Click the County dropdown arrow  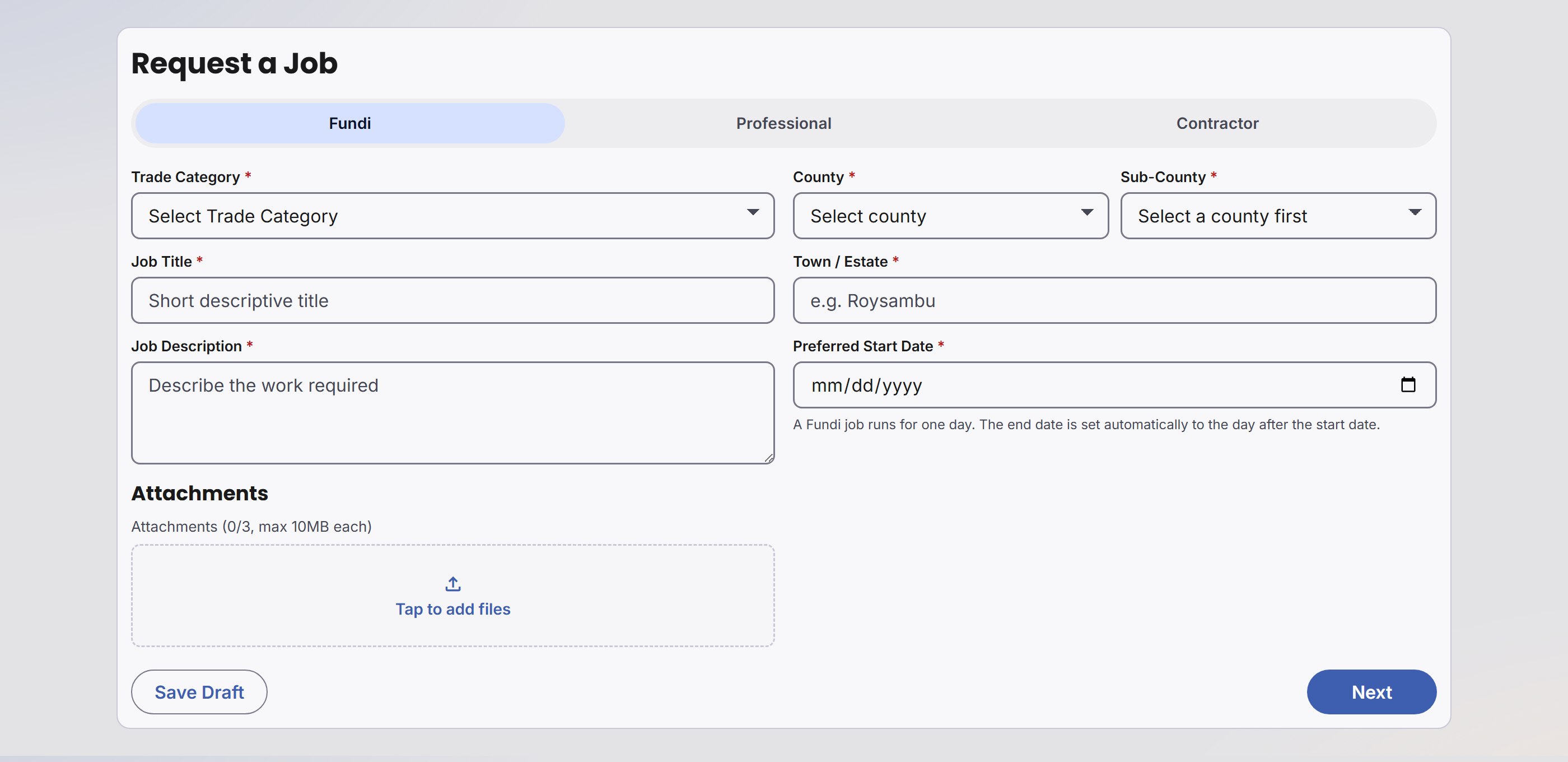(1087, 212)
